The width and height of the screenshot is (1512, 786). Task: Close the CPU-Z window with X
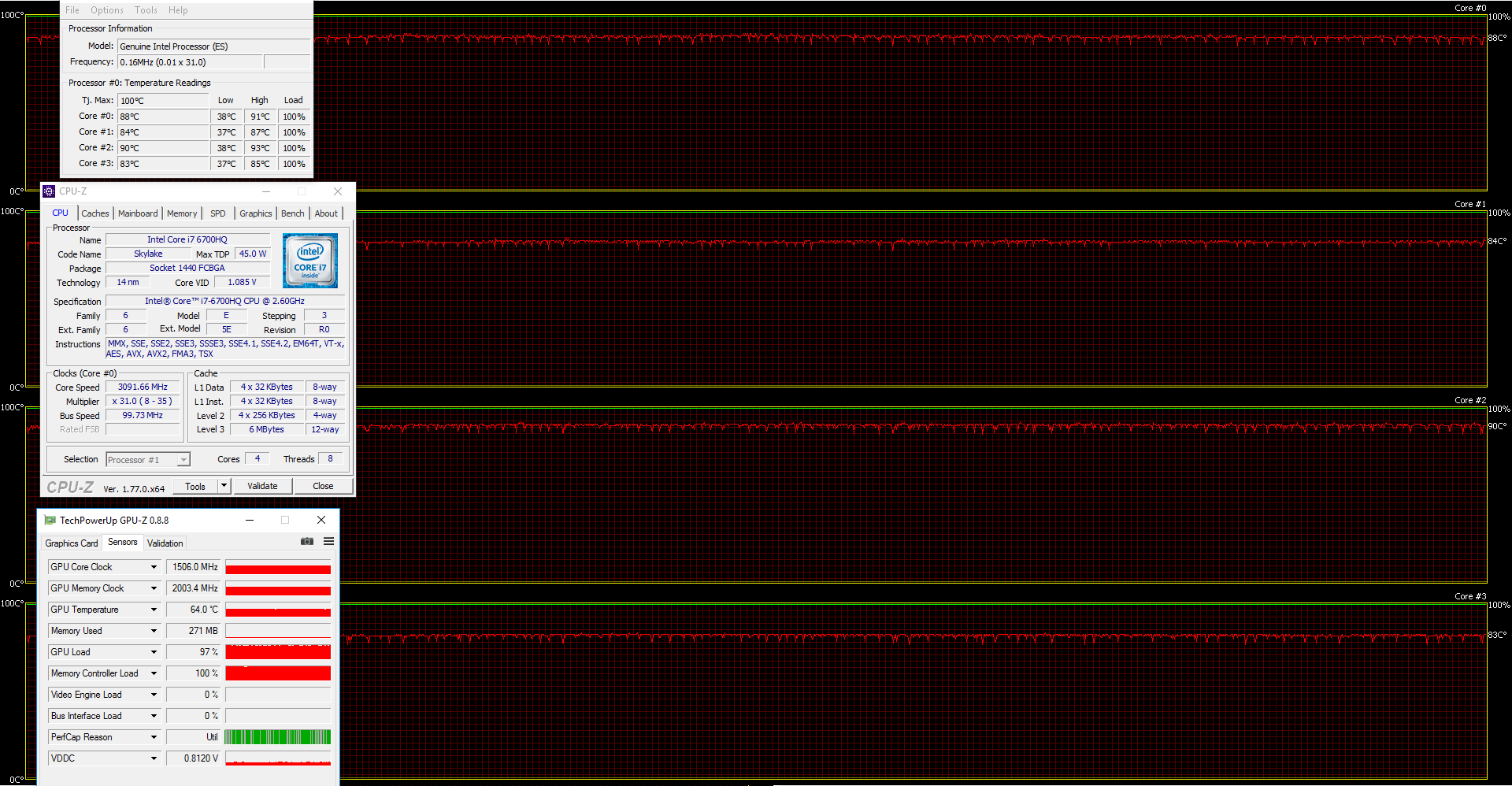coord(338,191)
